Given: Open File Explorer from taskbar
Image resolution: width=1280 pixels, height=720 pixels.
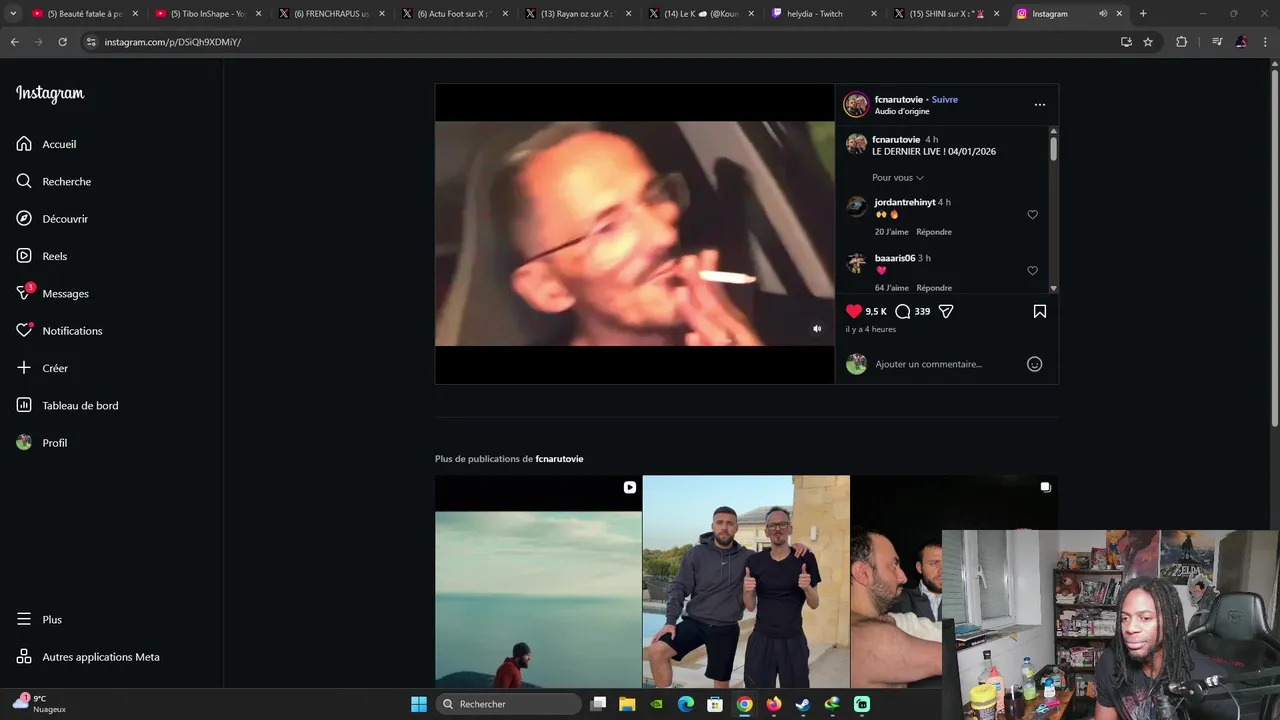Looking at the screenshot, I should click(x=627, y=704).
